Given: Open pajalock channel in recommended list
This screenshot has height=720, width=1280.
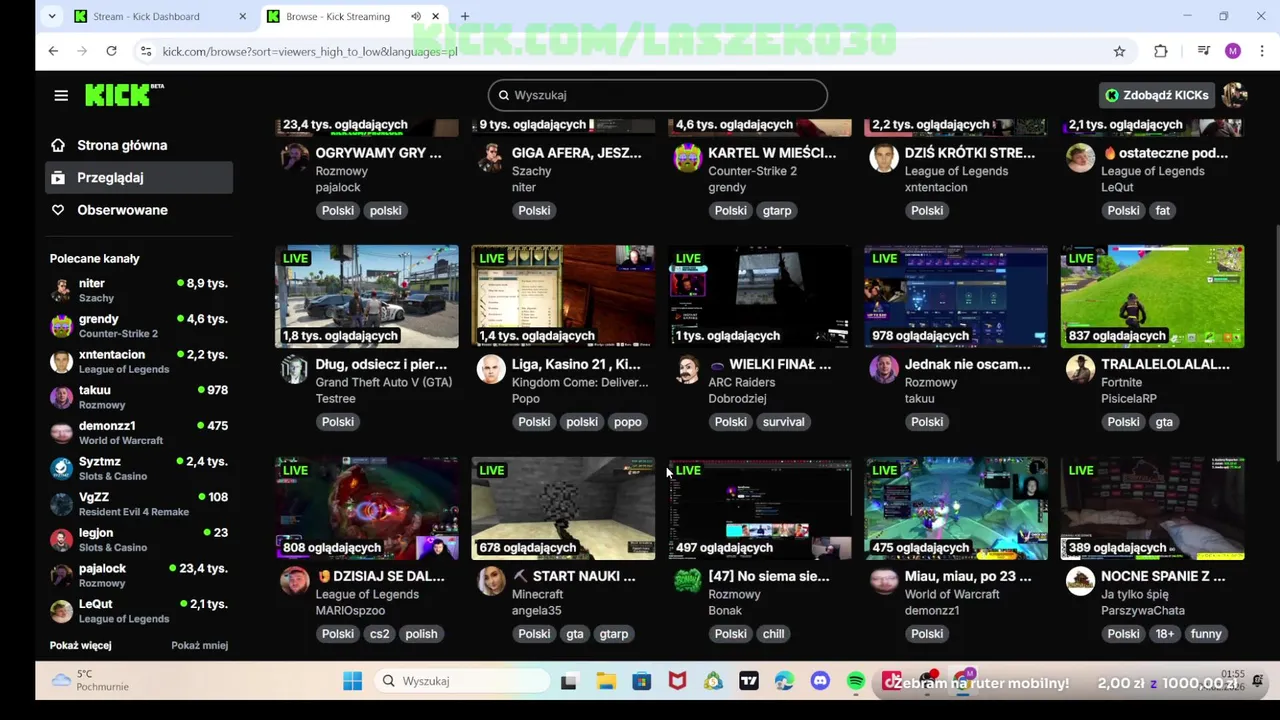Looking at the screenshot, I should pyautogui.click(x=140, y=575).
